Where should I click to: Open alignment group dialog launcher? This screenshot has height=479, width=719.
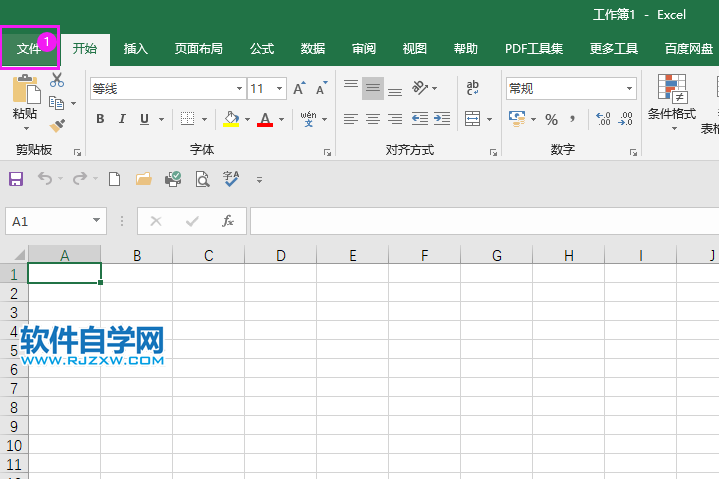point(493,152)
